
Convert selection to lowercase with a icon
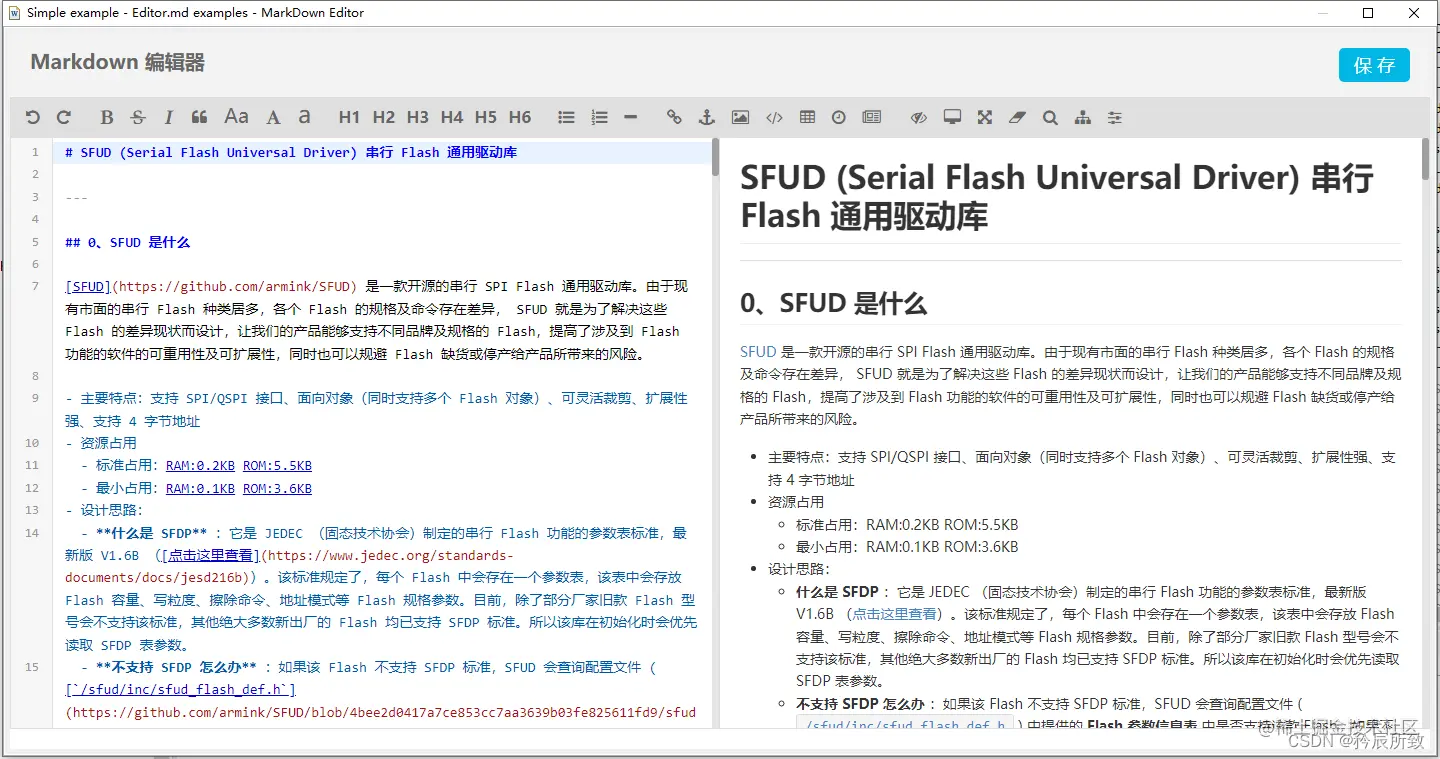pyautogui.click(x=304, y=117)
